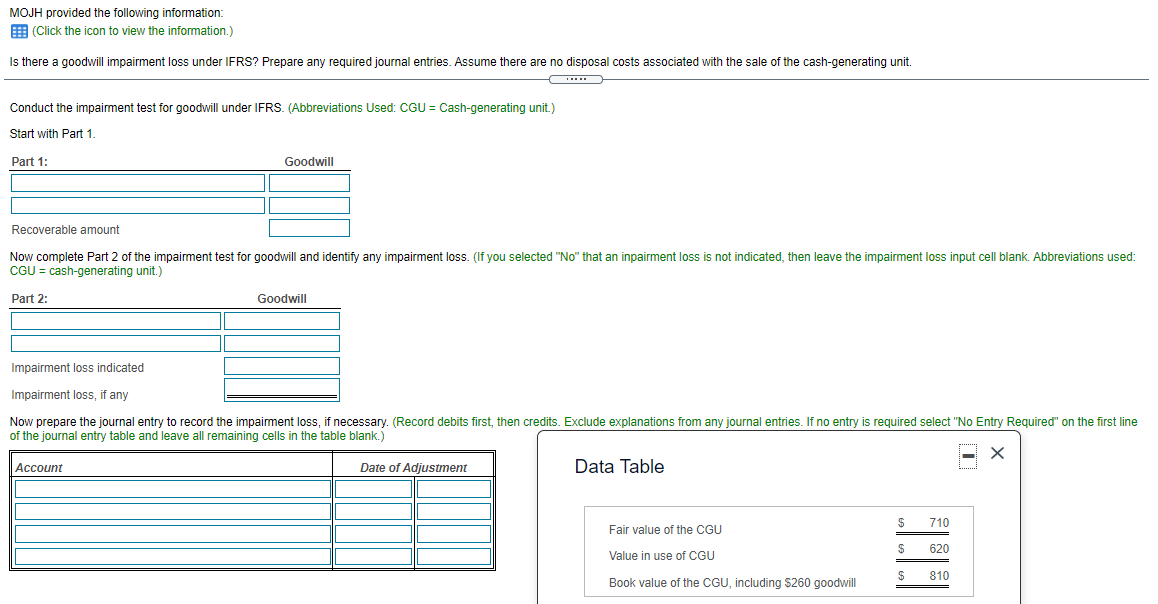This screenshot has width=1158, height=604.
Task: Click the first Goodwill amount box in Part 2
Action: pos(281,320)
